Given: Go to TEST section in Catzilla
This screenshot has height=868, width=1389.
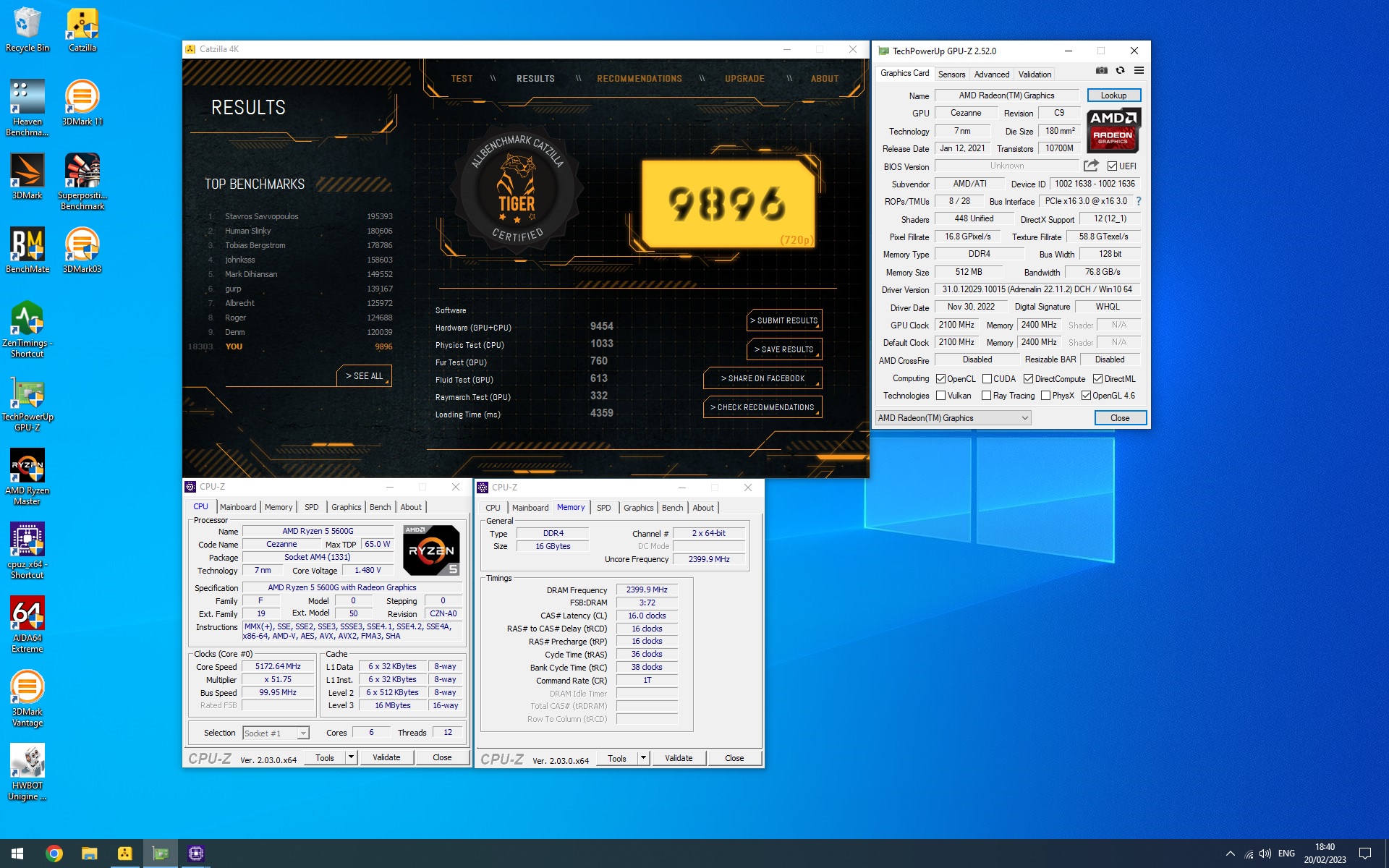Looking at the screenshot, I should coord(462,79).
